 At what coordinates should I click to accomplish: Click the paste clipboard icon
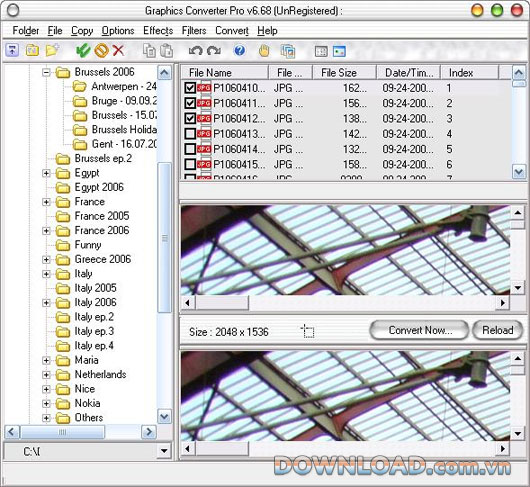[x=166, y=51]
